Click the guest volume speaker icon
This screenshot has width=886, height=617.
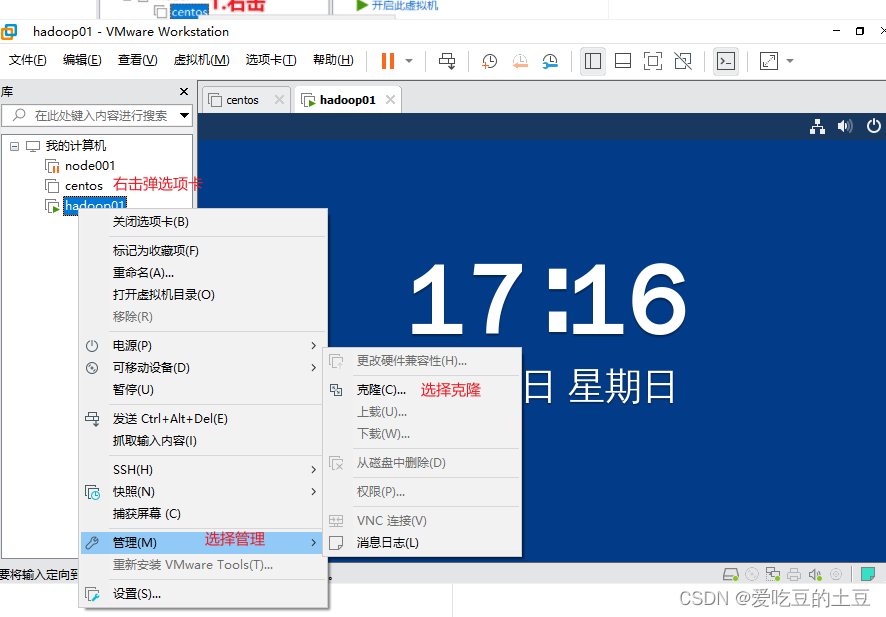click(x=845, y=126)
